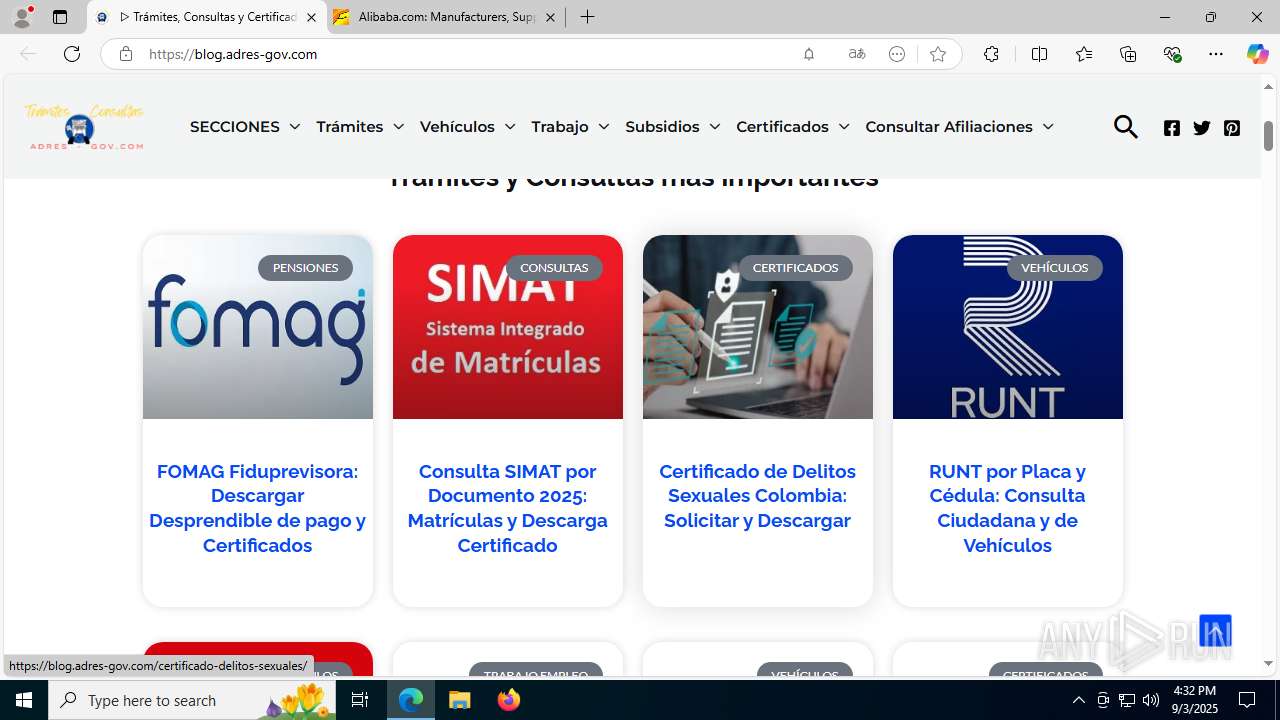
Task: Open the site search magnifier icon
Action: (1126, 127)
